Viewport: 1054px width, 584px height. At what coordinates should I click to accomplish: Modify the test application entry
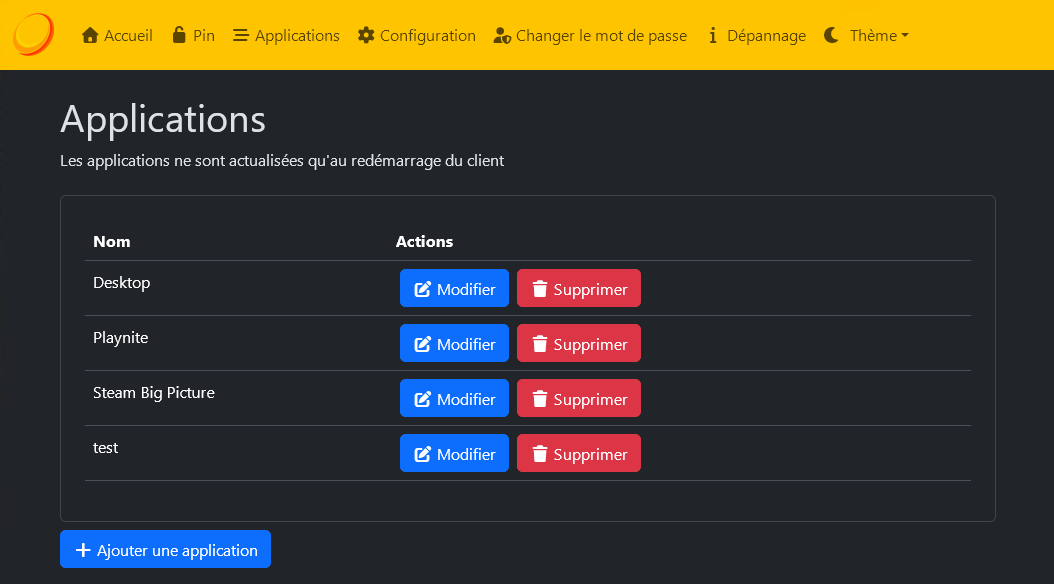454,453
